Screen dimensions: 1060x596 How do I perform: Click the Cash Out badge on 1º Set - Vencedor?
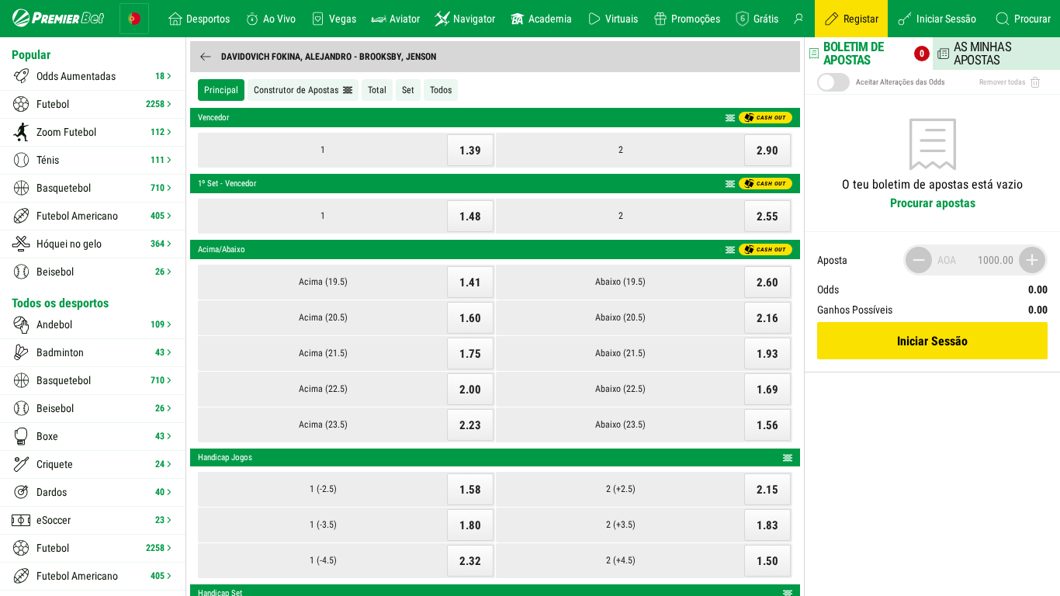click(x=765, y=184)
